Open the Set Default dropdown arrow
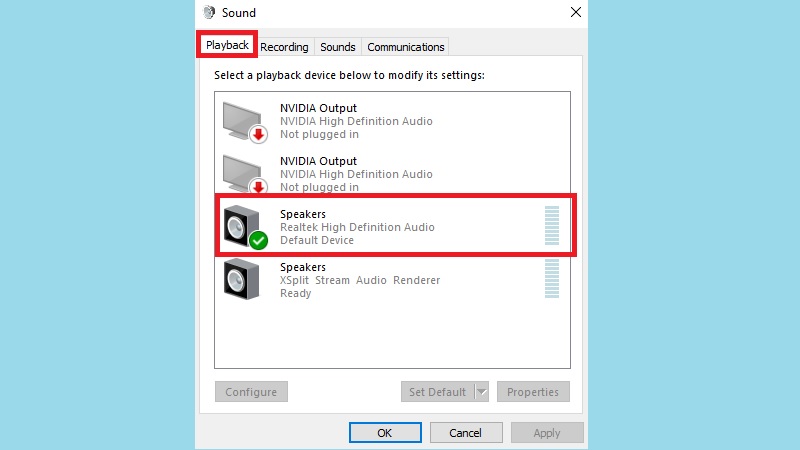 pos(482,392)
